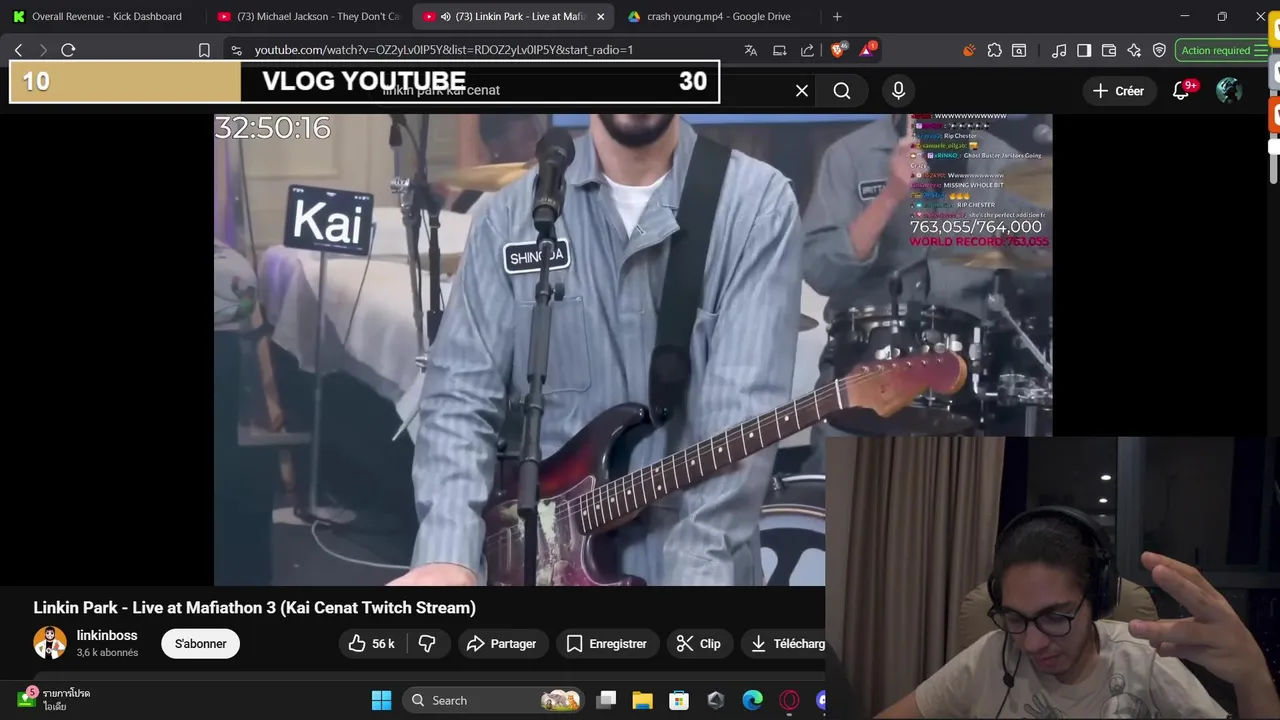
Task: Open the Brave playlist music note icon
Action: click(1059, 50)
